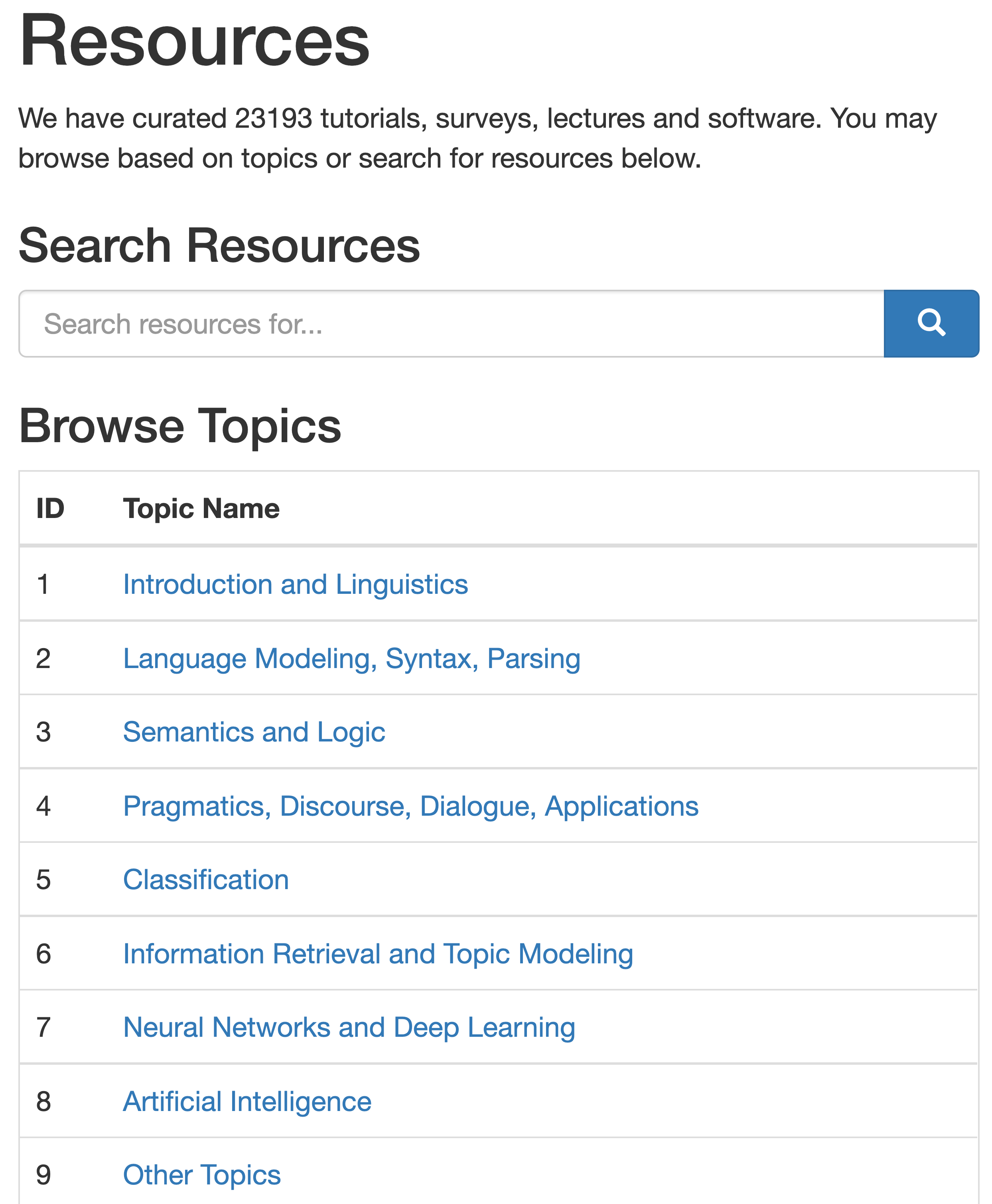Open the Other Topics link
The height and width of the screenshot is (1204, 992).
click(202, 1175)
